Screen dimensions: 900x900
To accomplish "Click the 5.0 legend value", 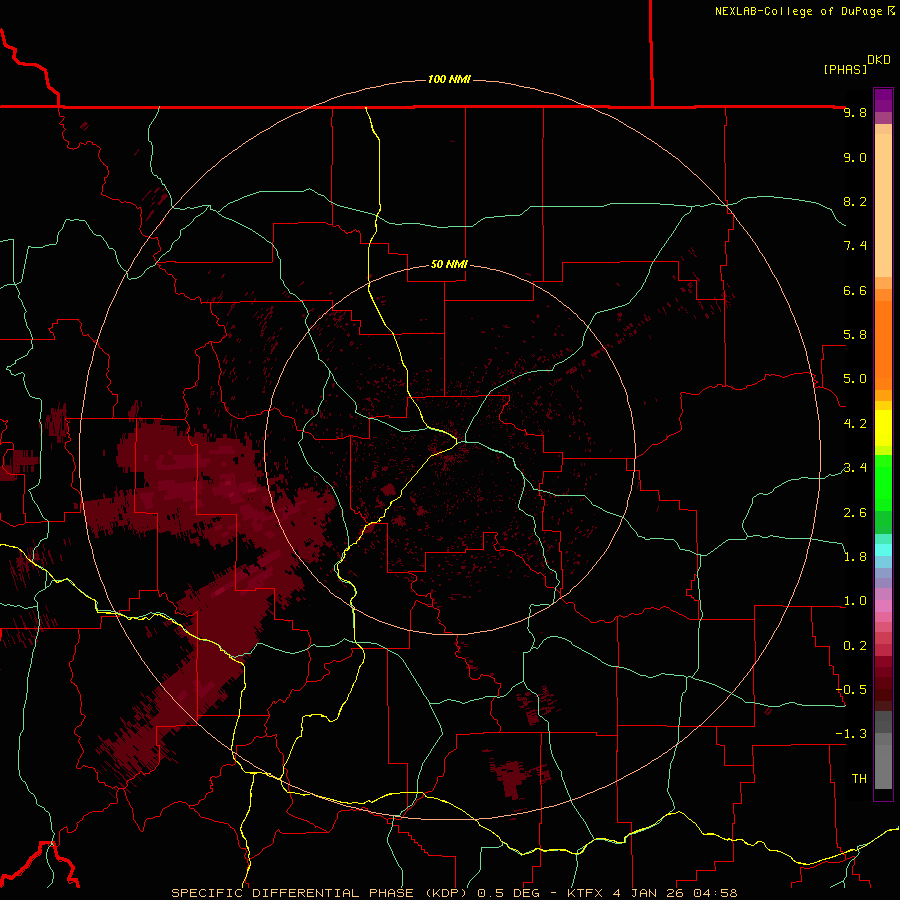I will [855, 379].
